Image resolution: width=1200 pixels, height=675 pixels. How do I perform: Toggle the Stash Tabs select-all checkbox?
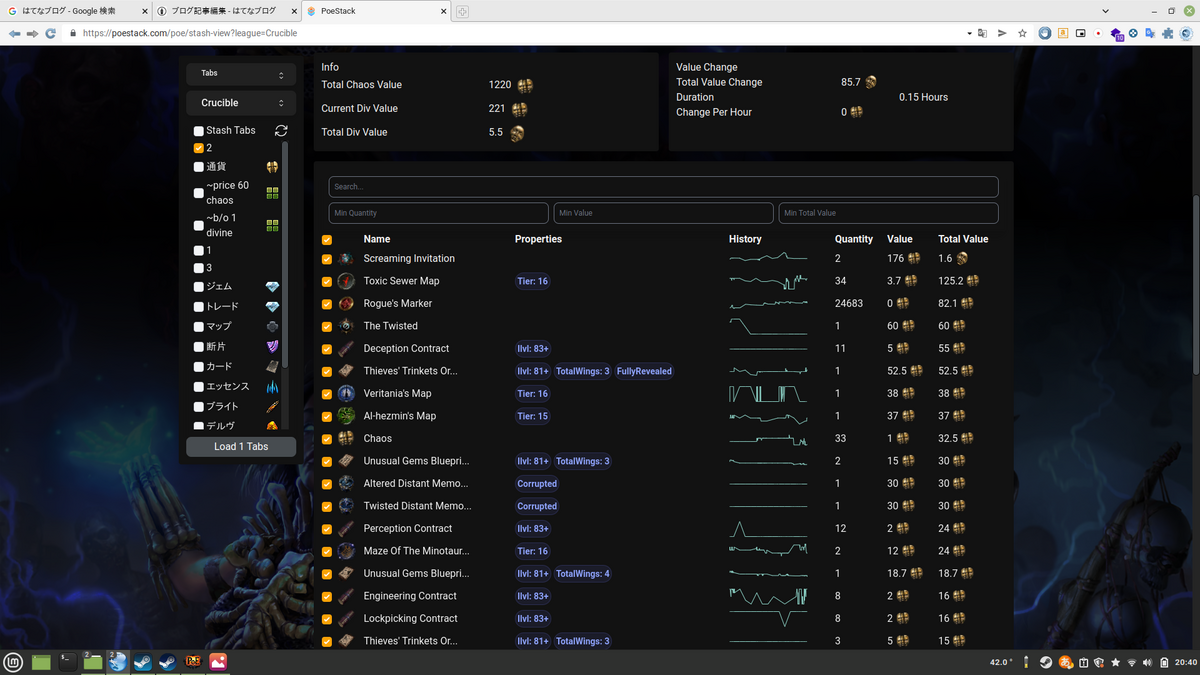coord(199,131)
